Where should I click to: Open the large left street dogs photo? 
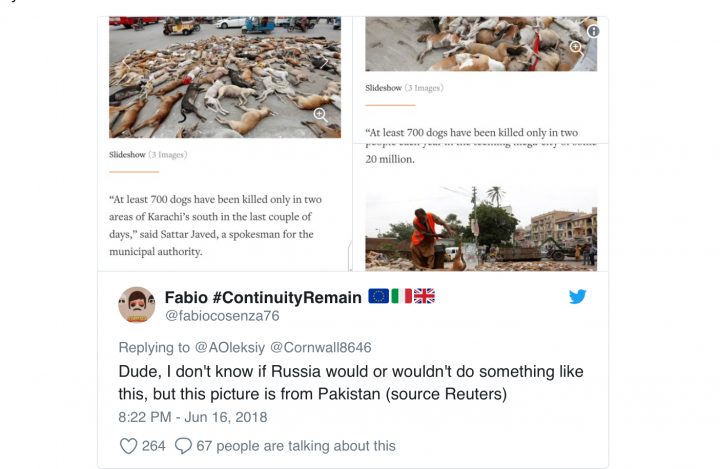[x=224, y=77]
